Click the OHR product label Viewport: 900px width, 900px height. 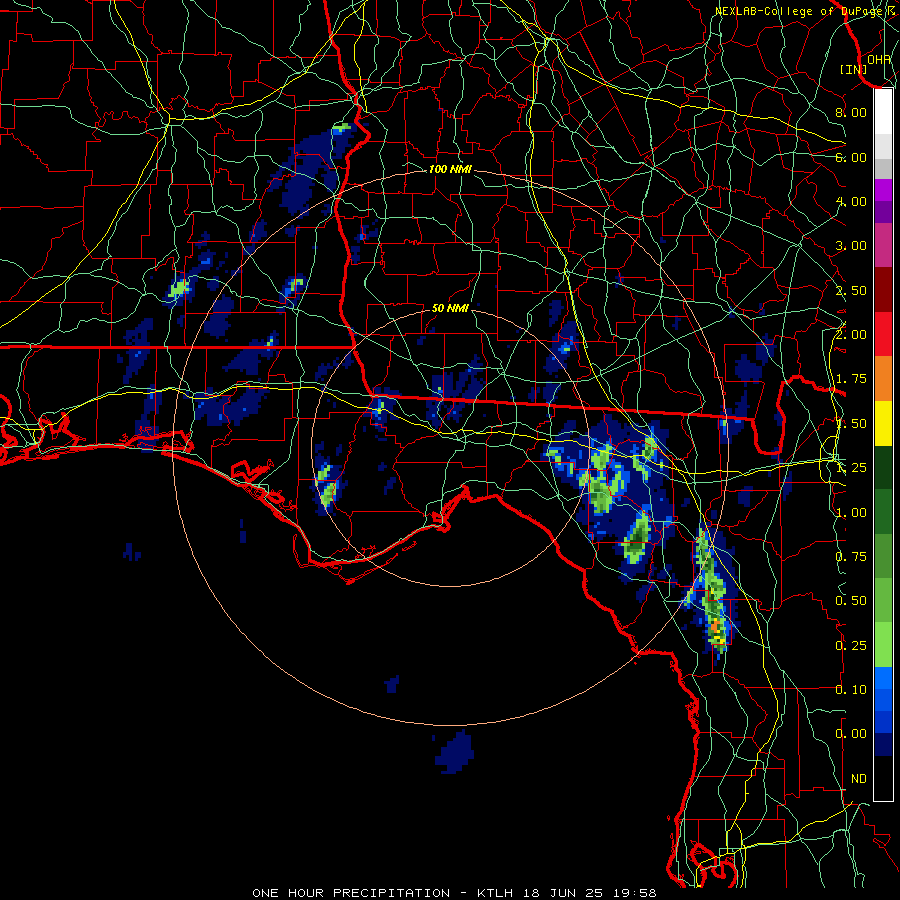click(x=879, y=60)
